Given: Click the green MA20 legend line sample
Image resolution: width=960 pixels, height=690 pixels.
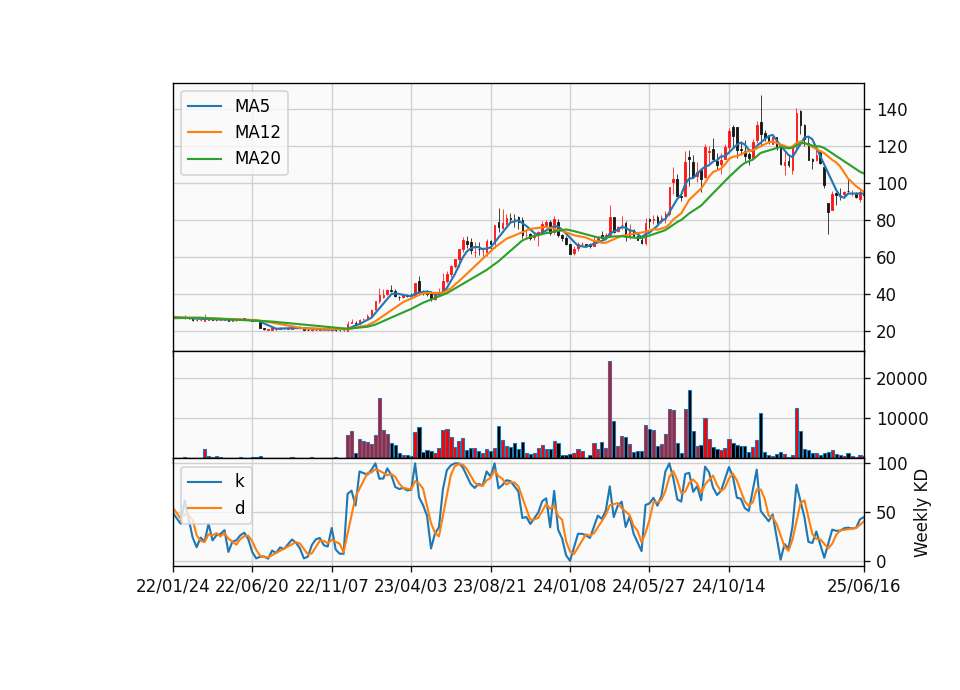Looking at the screenshot, I should (204, 159).
